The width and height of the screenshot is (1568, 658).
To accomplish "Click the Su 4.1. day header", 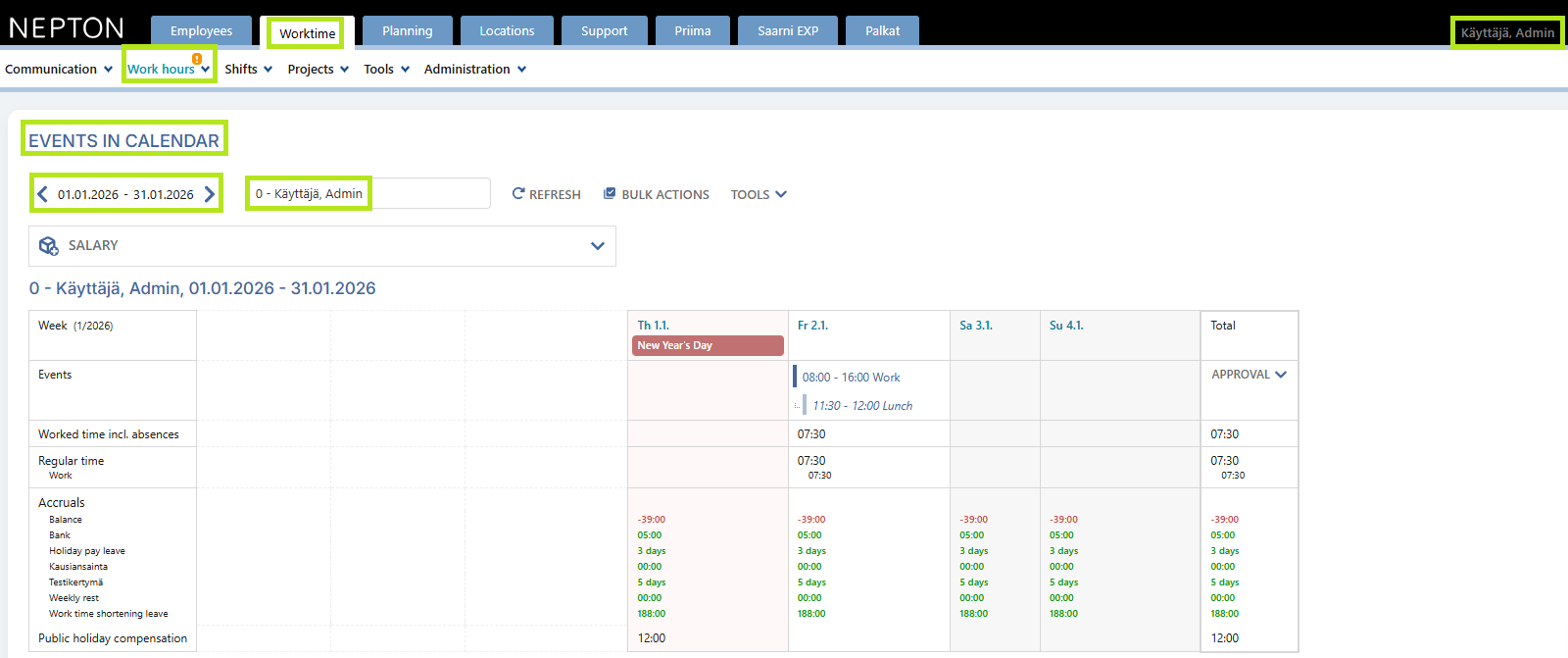I will tap(1066, 326).
